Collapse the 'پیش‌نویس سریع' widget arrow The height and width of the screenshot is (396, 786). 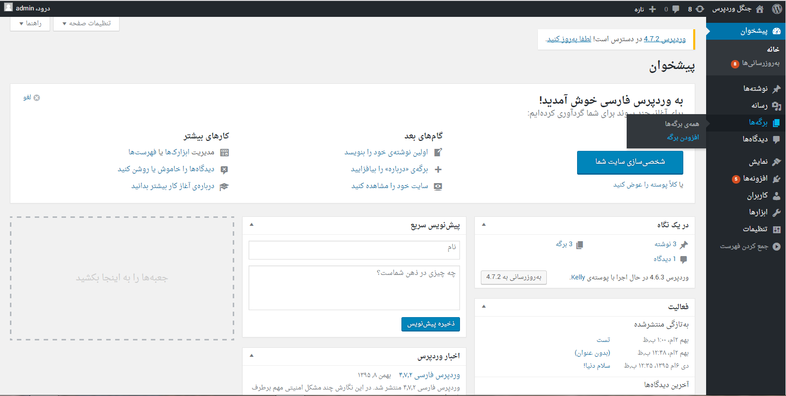click(x=252, y=225)
